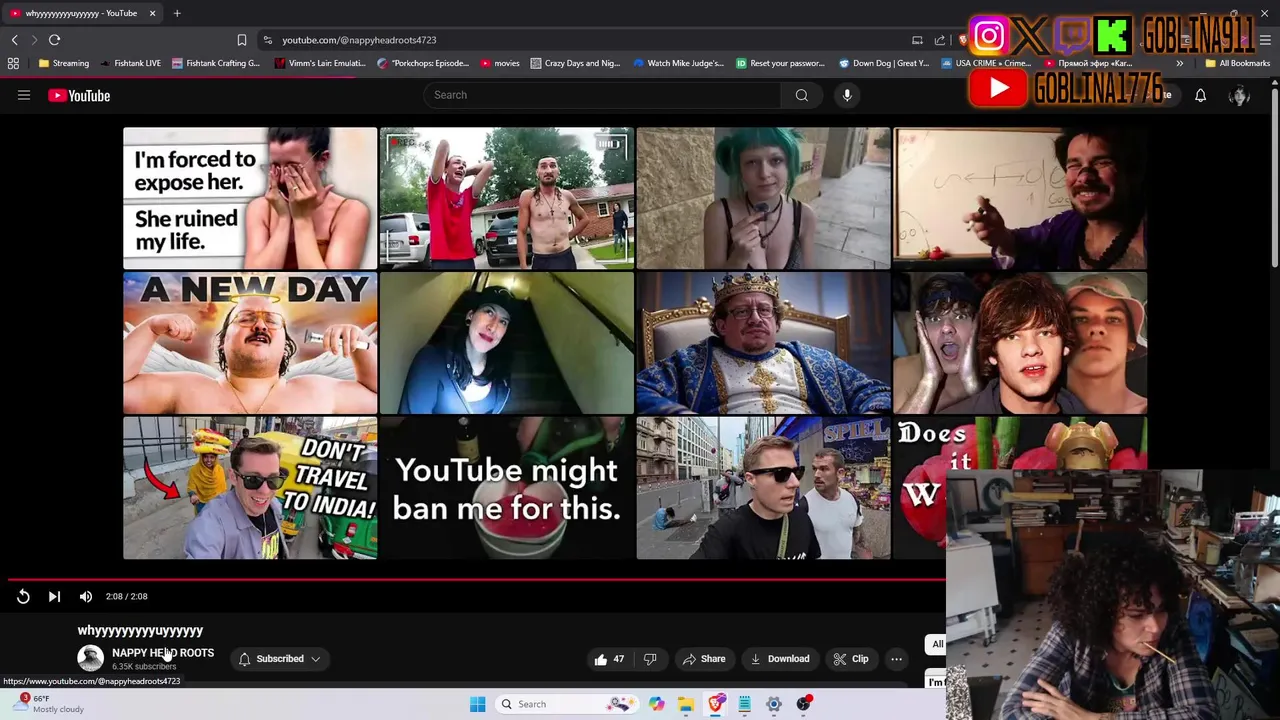
Task: Bookmark this page with the bookmark icon
Action: tap(241, 40)
